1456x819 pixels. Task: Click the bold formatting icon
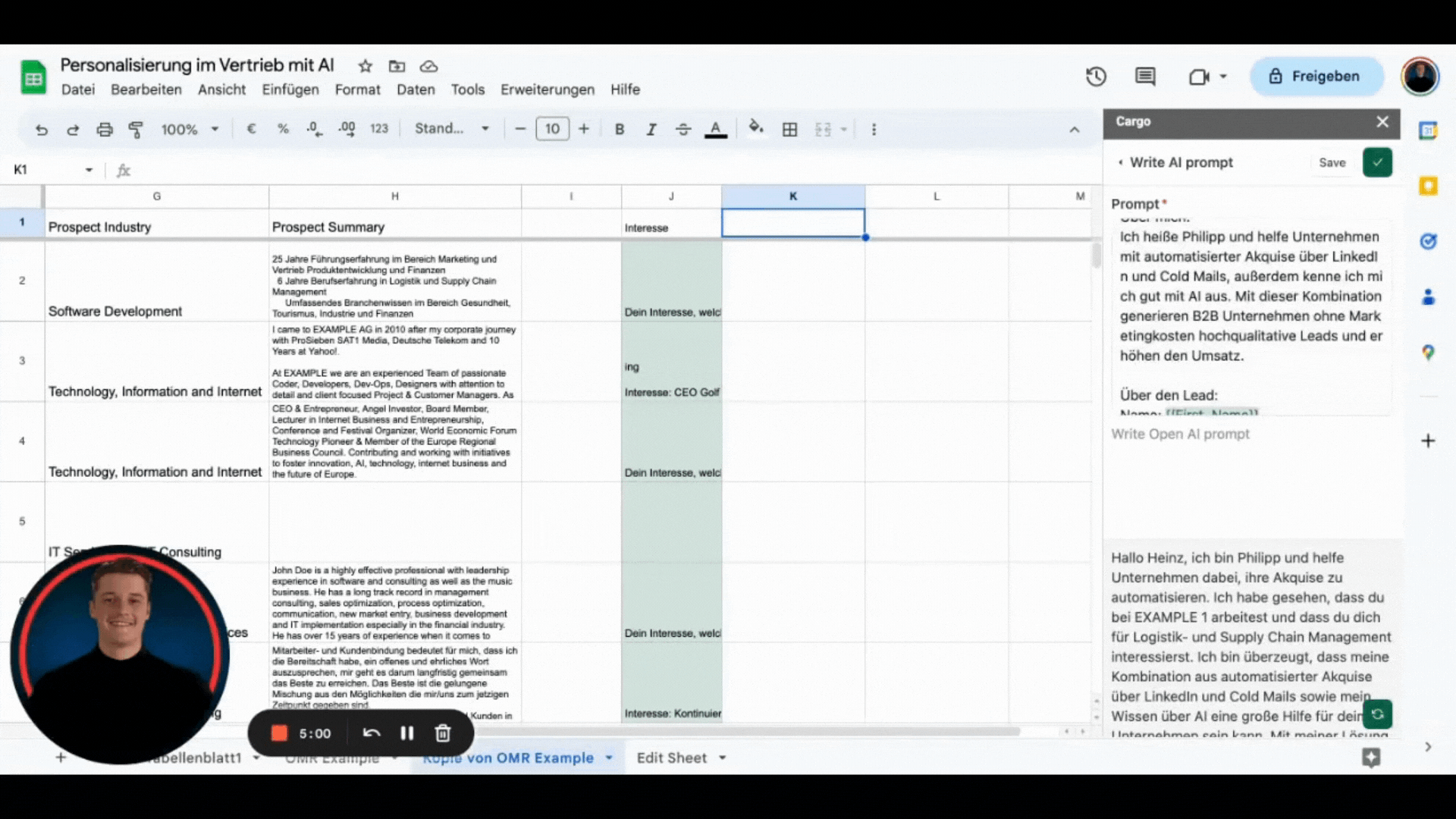[x=619, y=129]
